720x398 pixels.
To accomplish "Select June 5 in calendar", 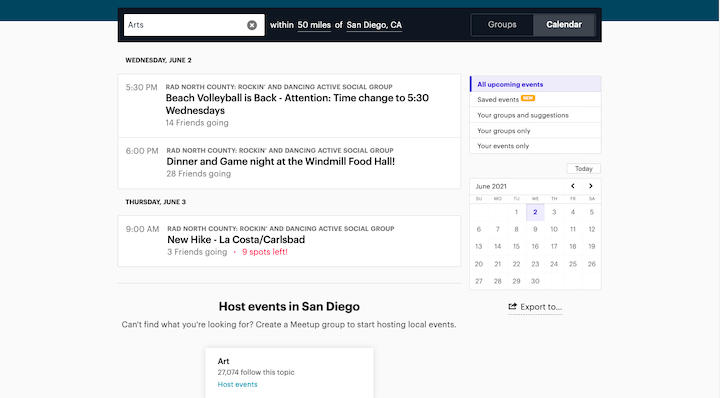I will [591, 212].
